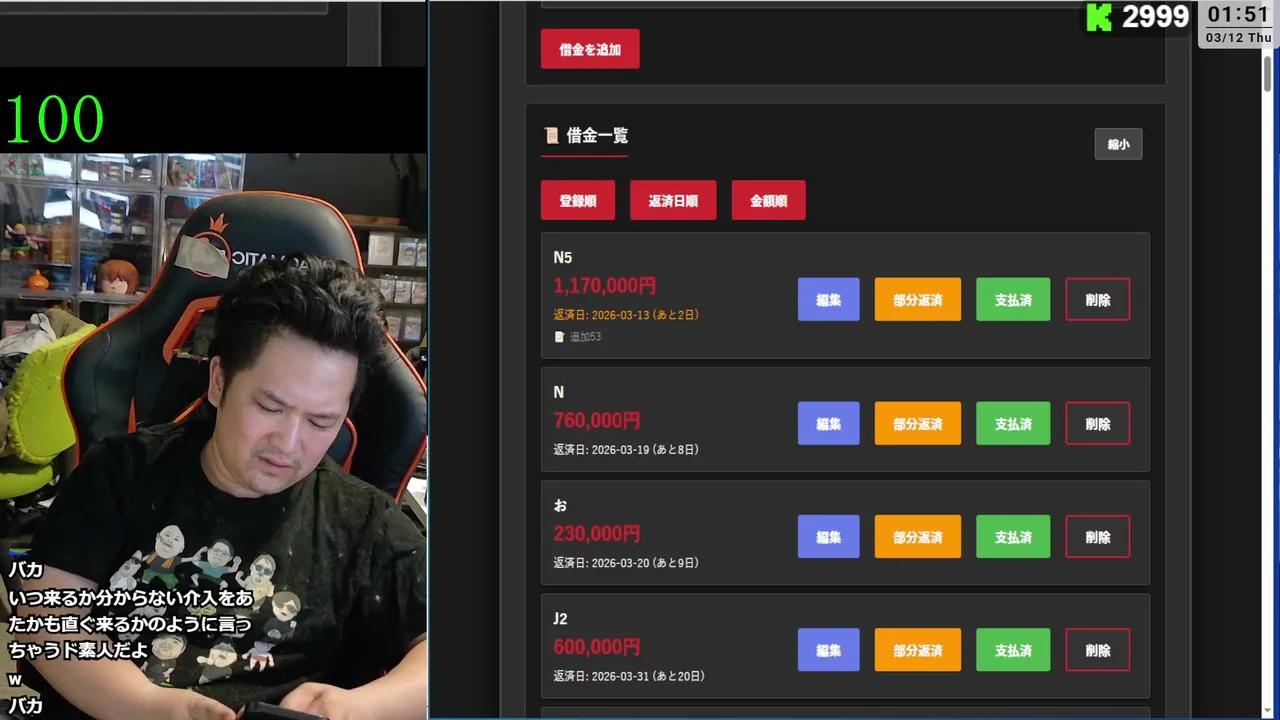Screen dimensions: 1280x720
Task: Edit the 760,000円 N entry
Action: pos(828,423)
